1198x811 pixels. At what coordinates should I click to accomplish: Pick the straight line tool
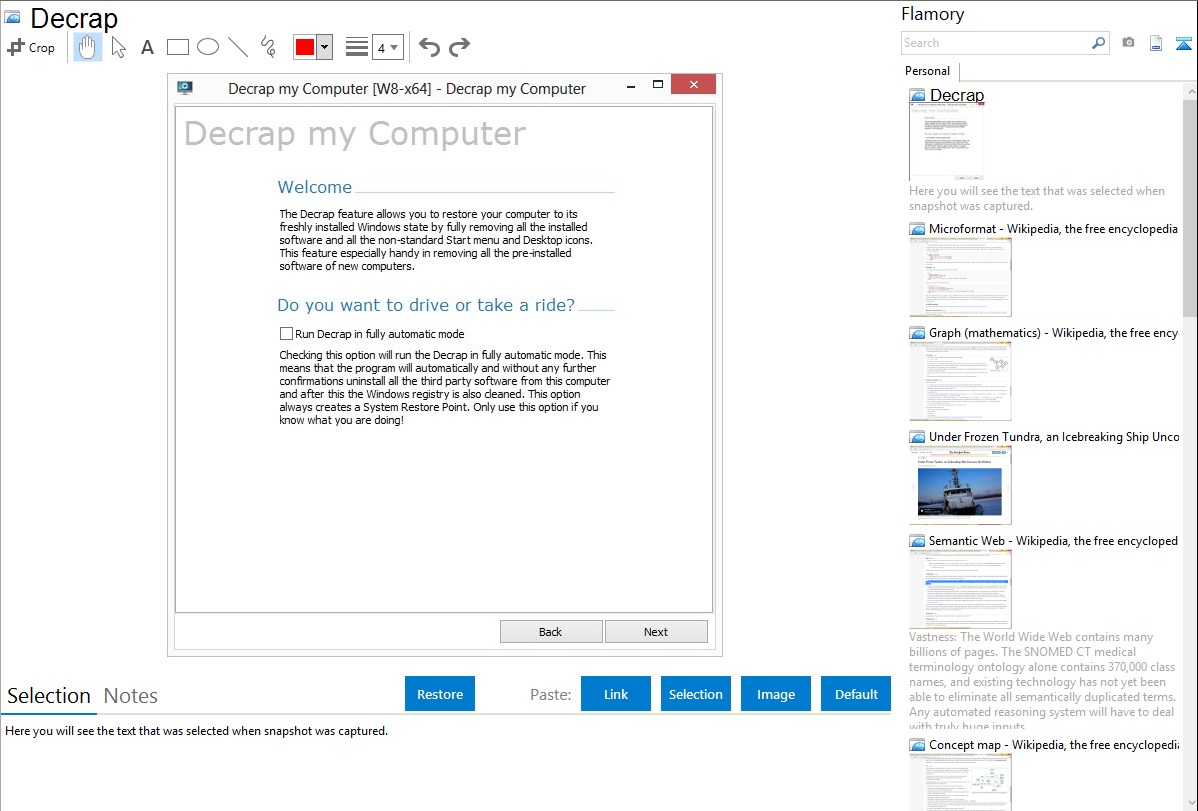click(x=238, y=47)
